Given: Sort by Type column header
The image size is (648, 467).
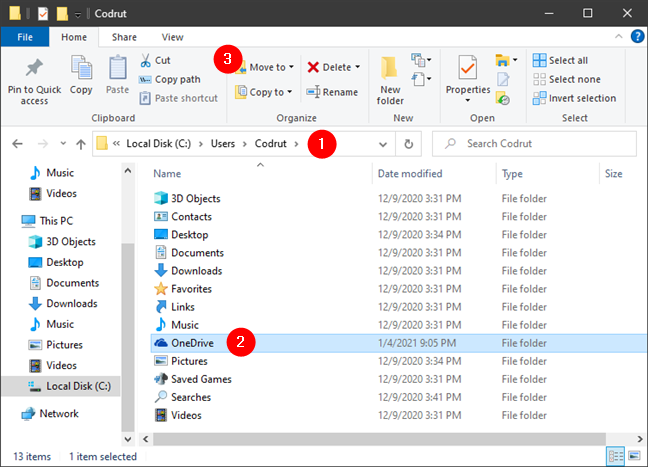Looking at the screenshot, I should pyautogui.click(x=512, y=174).
